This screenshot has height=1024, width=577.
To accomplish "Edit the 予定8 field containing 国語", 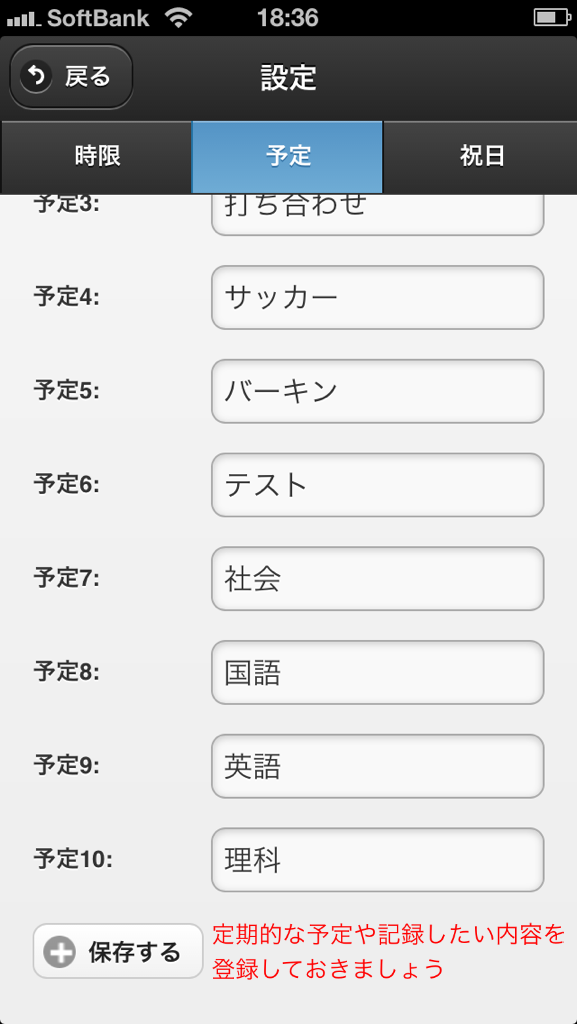I will [377, 672].
